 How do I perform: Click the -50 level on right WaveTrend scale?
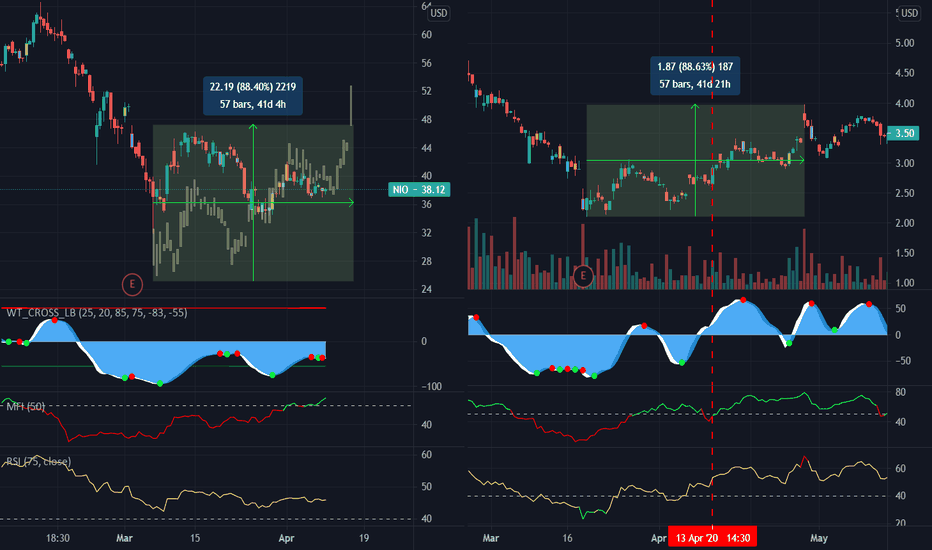(x=905, y=361)
